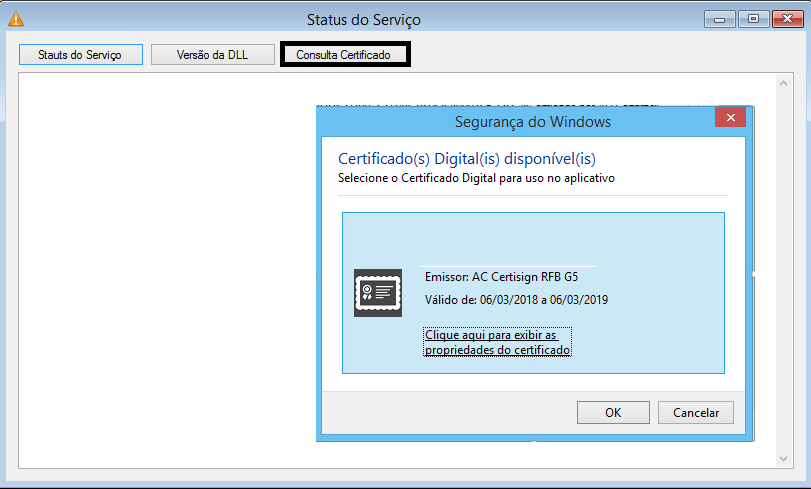Image resolution: width=811 pixels, height=489 pixels.
Task: Close the Segurança do Windows dialog
Action: (731, 120)
